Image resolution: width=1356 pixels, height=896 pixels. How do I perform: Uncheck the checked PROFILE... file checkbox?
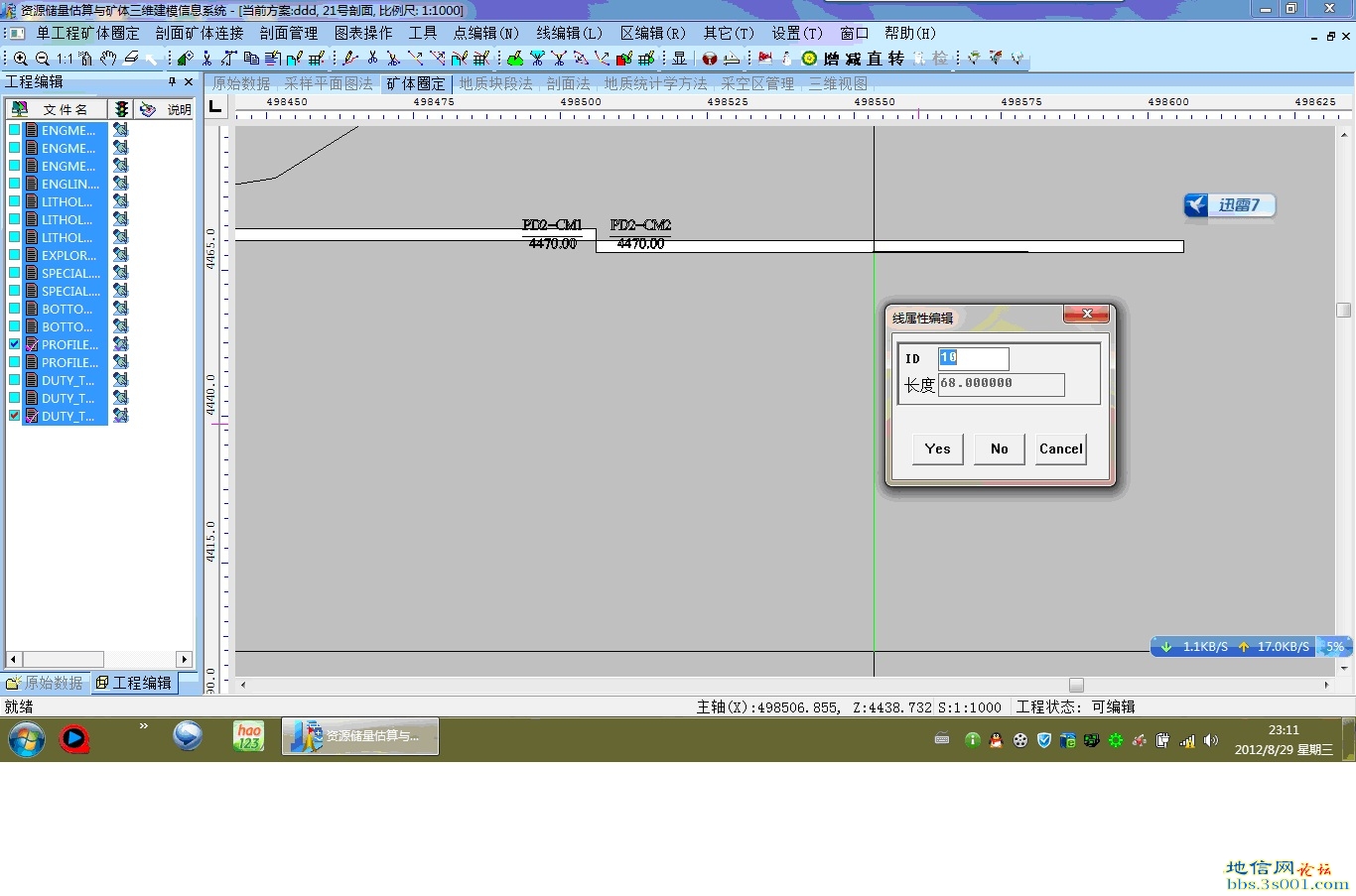pos(15,344)
